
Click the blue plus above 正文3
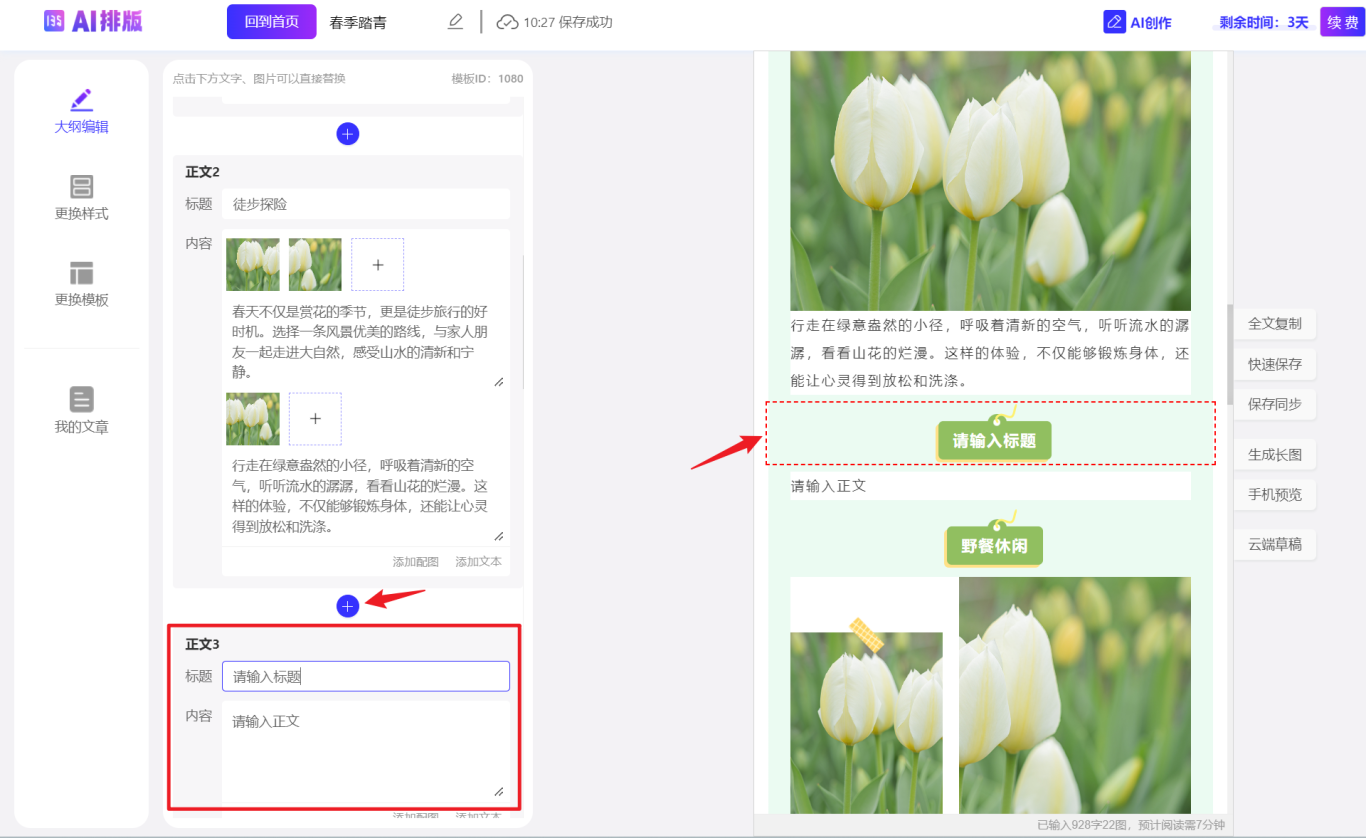point(348,606)
